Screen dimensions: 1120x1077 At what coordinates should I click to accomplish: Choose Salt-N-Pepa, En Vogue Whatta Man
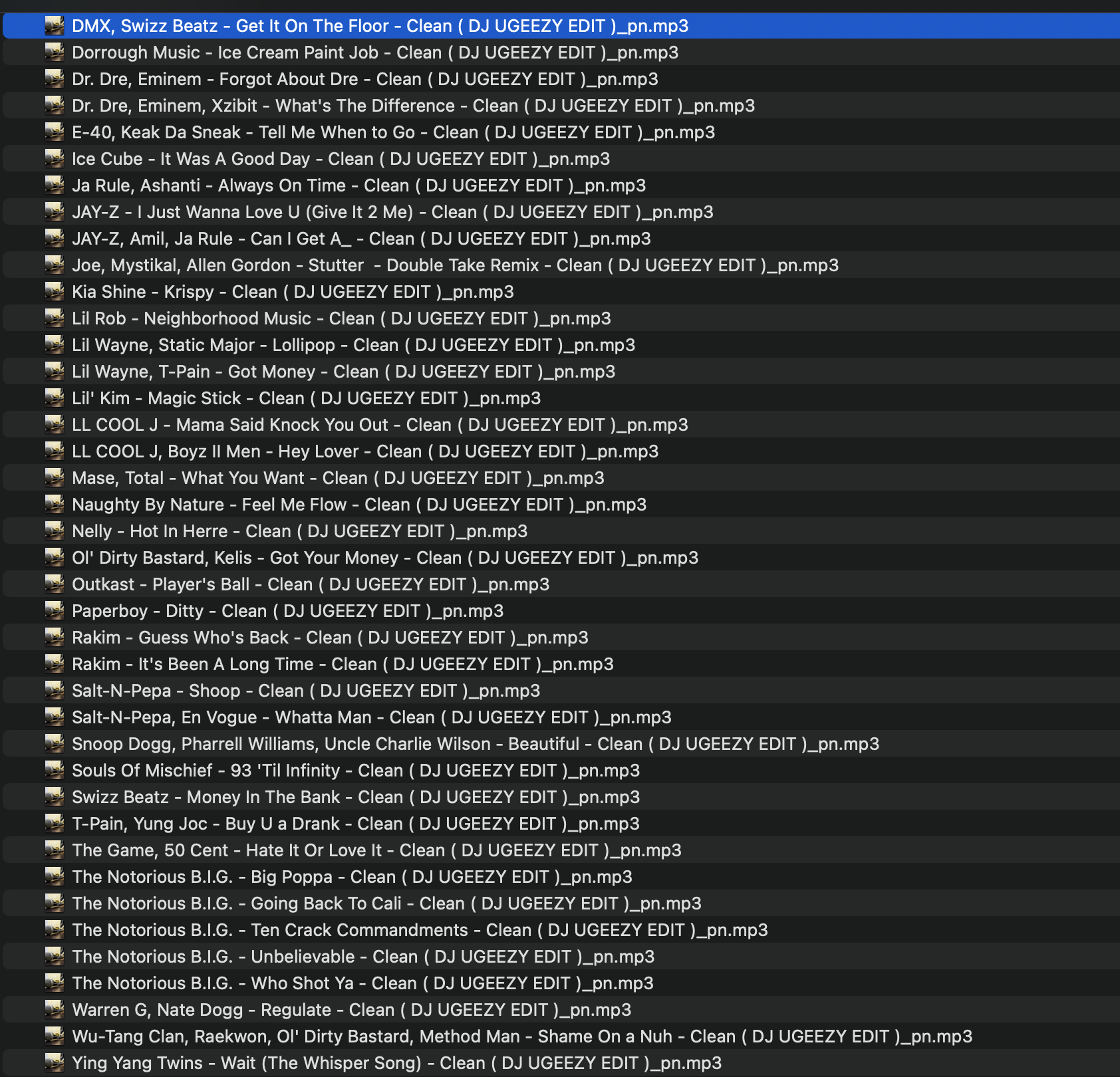(371, 717)
